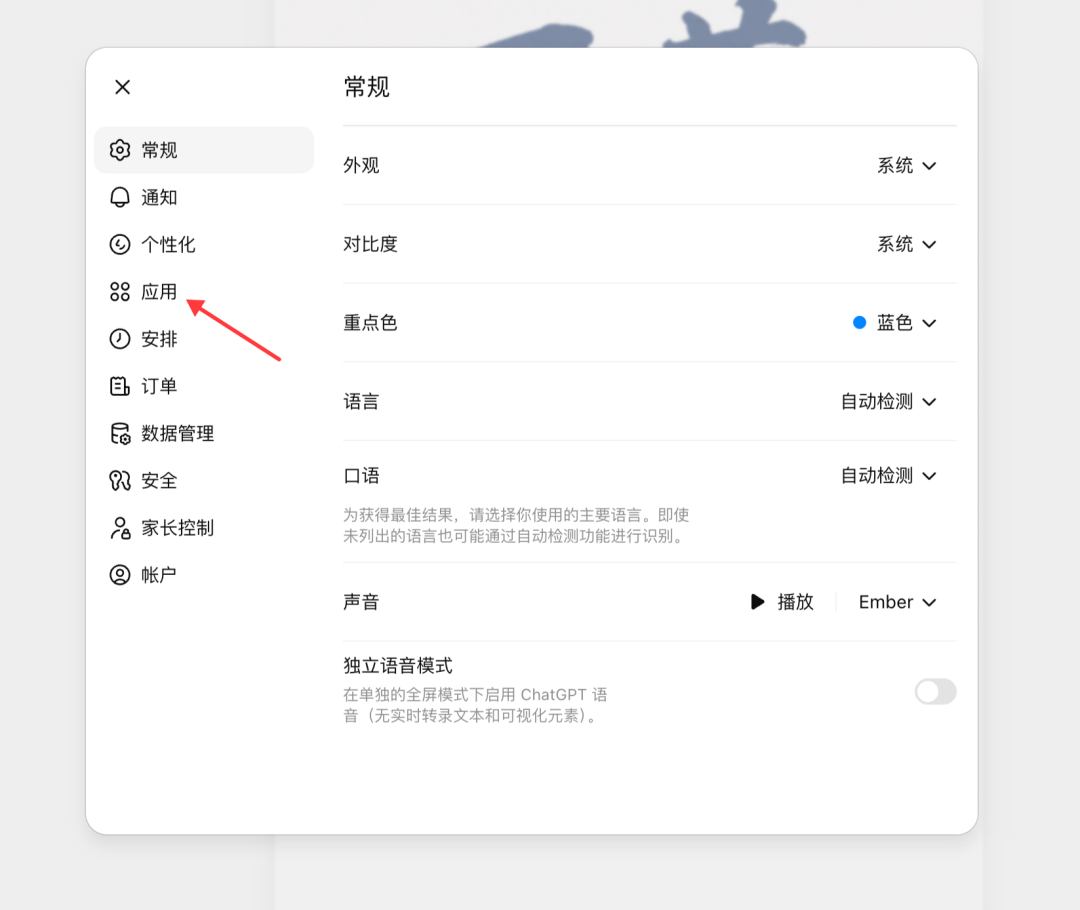This screenshot has width=1080, height=910.
Task: Open the 安全 security key icon
Action: (120, 481)
